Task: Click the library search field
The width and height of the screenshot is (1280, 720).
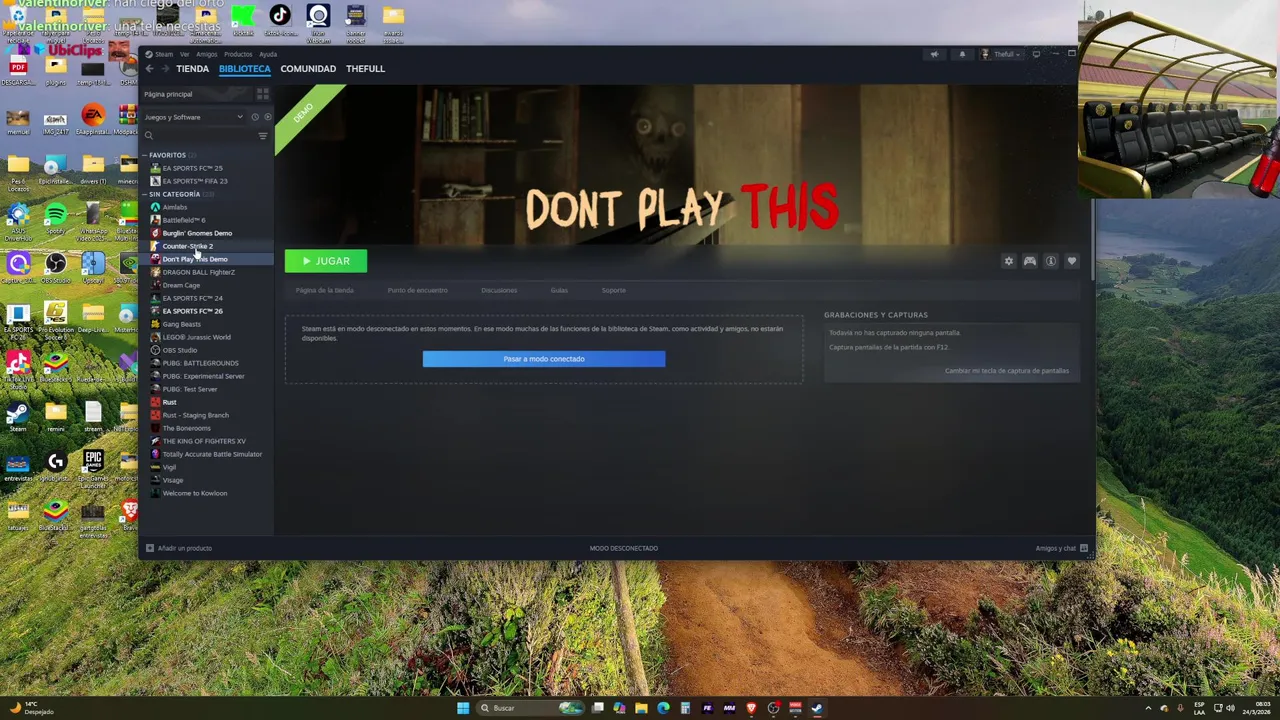Action: (200, 136)
